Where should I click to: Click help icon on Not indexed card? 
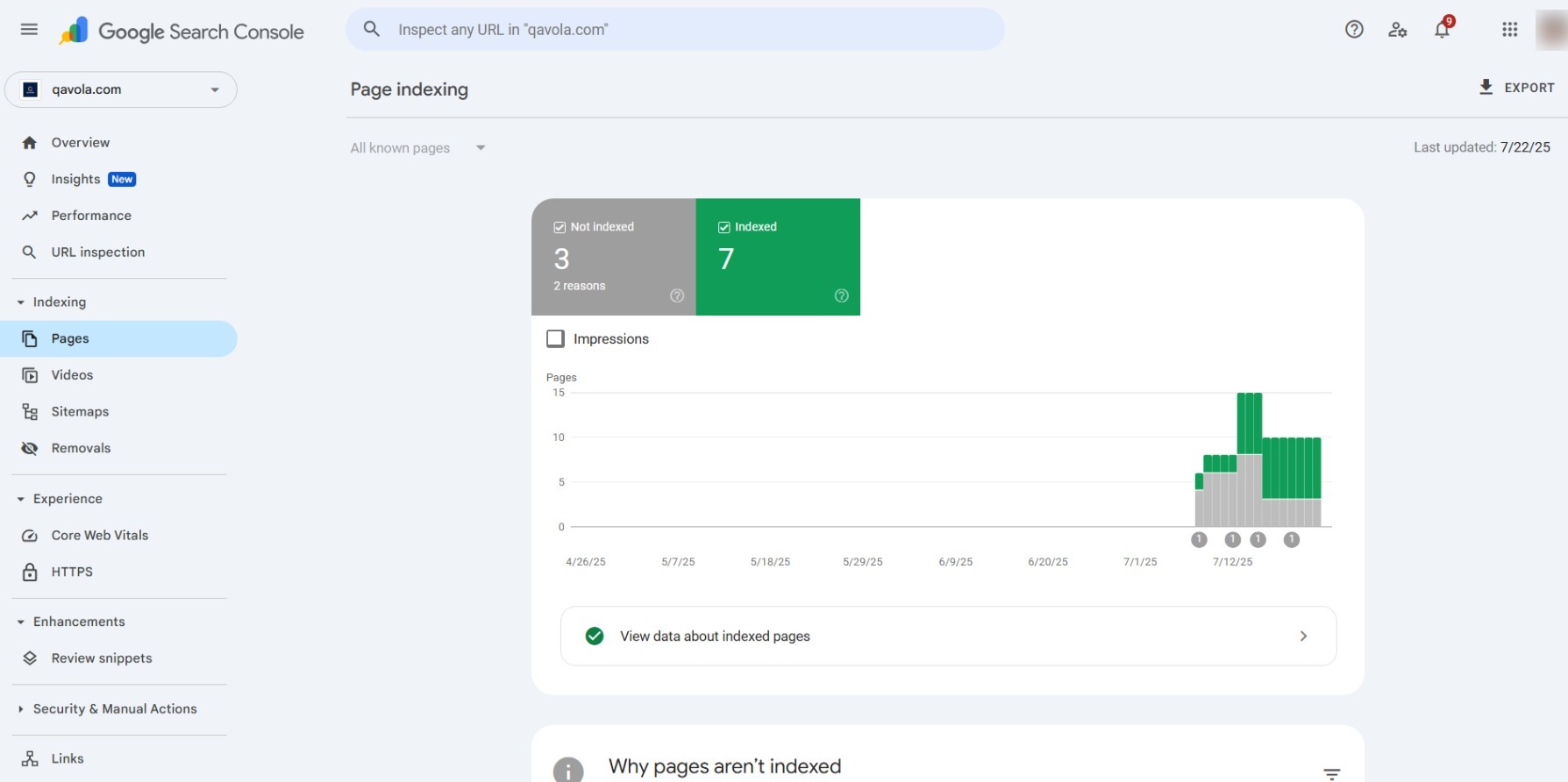[x=677, y=295]
